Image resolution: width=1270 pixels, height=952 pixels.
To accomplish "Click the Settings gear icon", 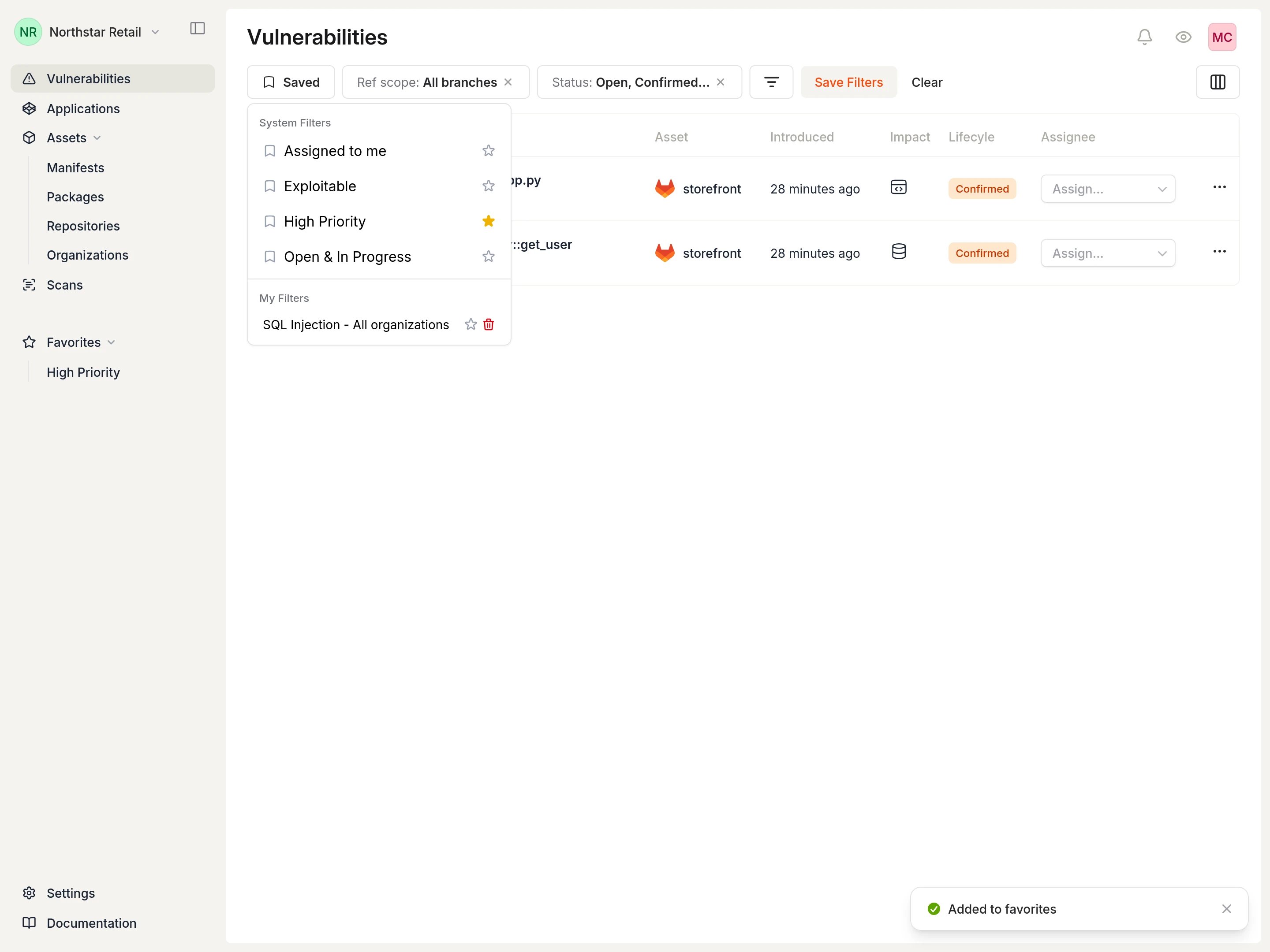I will pos(29,893).
